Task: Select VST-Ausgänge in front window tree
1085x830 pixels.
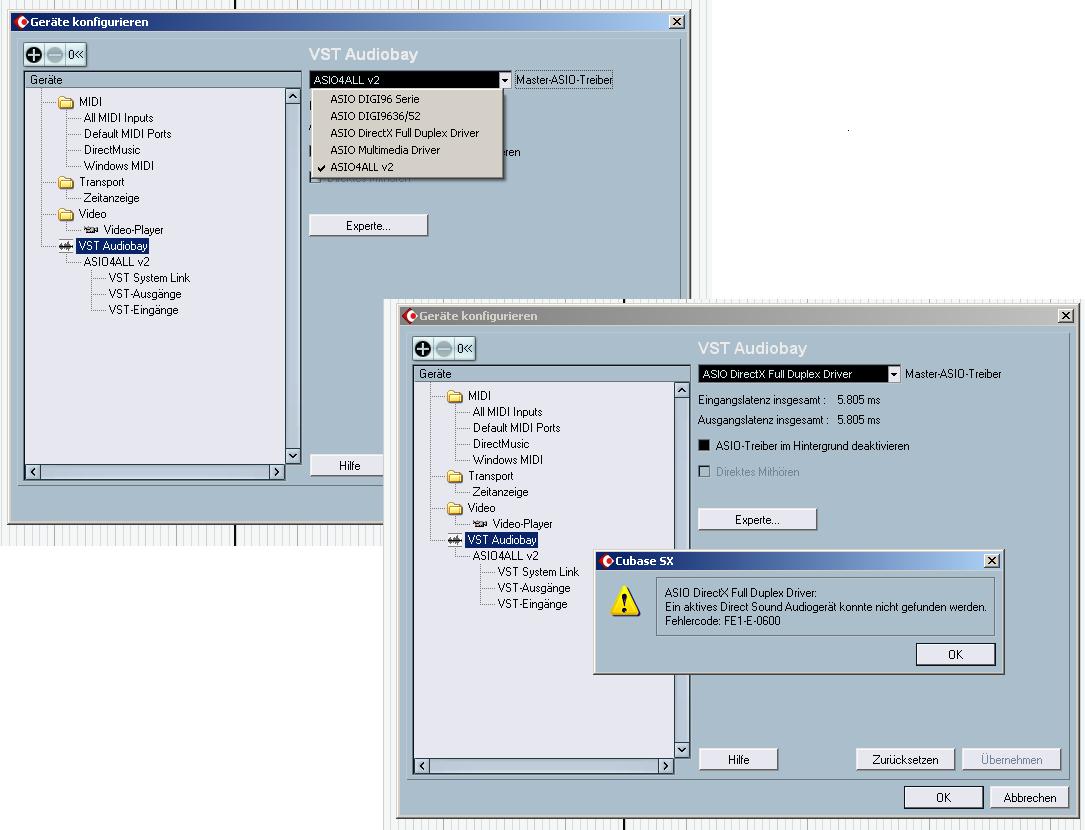Action: coord(534,588)
